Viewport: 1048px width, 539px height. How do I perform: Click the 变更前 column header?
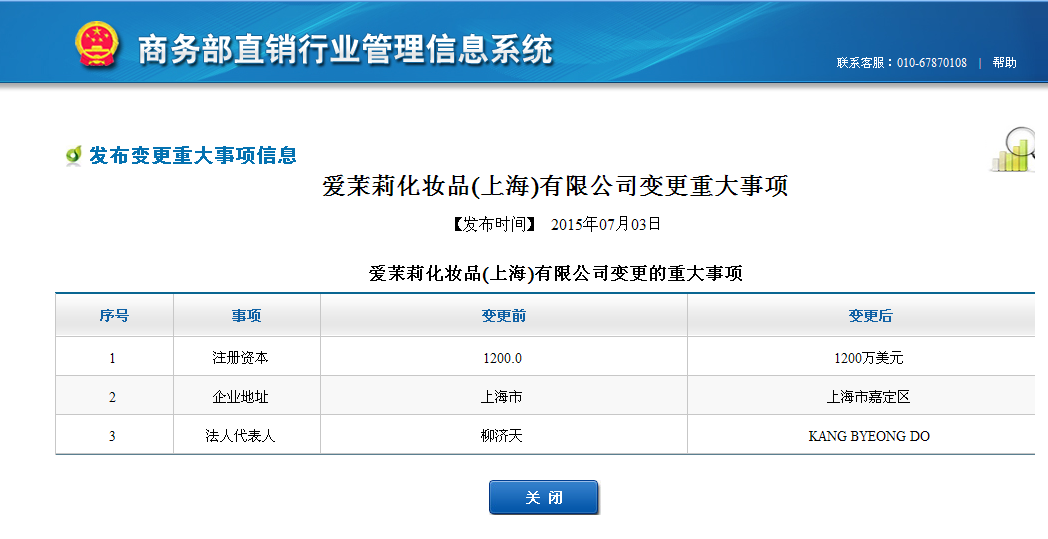point(503,316)
